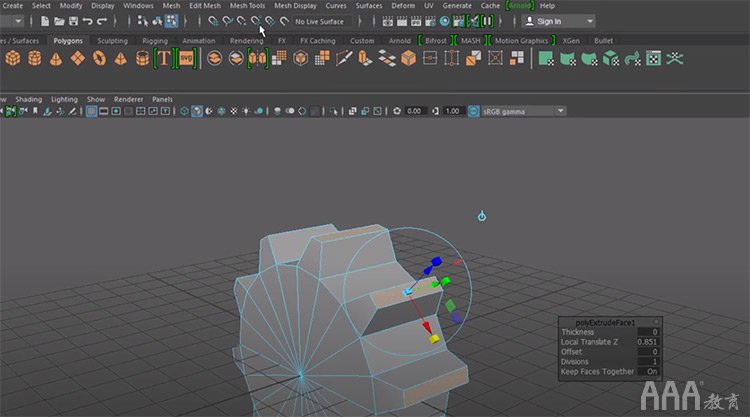750x417 pixels.
Task: Switch to the XGen shelf tab
Action: pyautogui.click(x=571, y=41)
